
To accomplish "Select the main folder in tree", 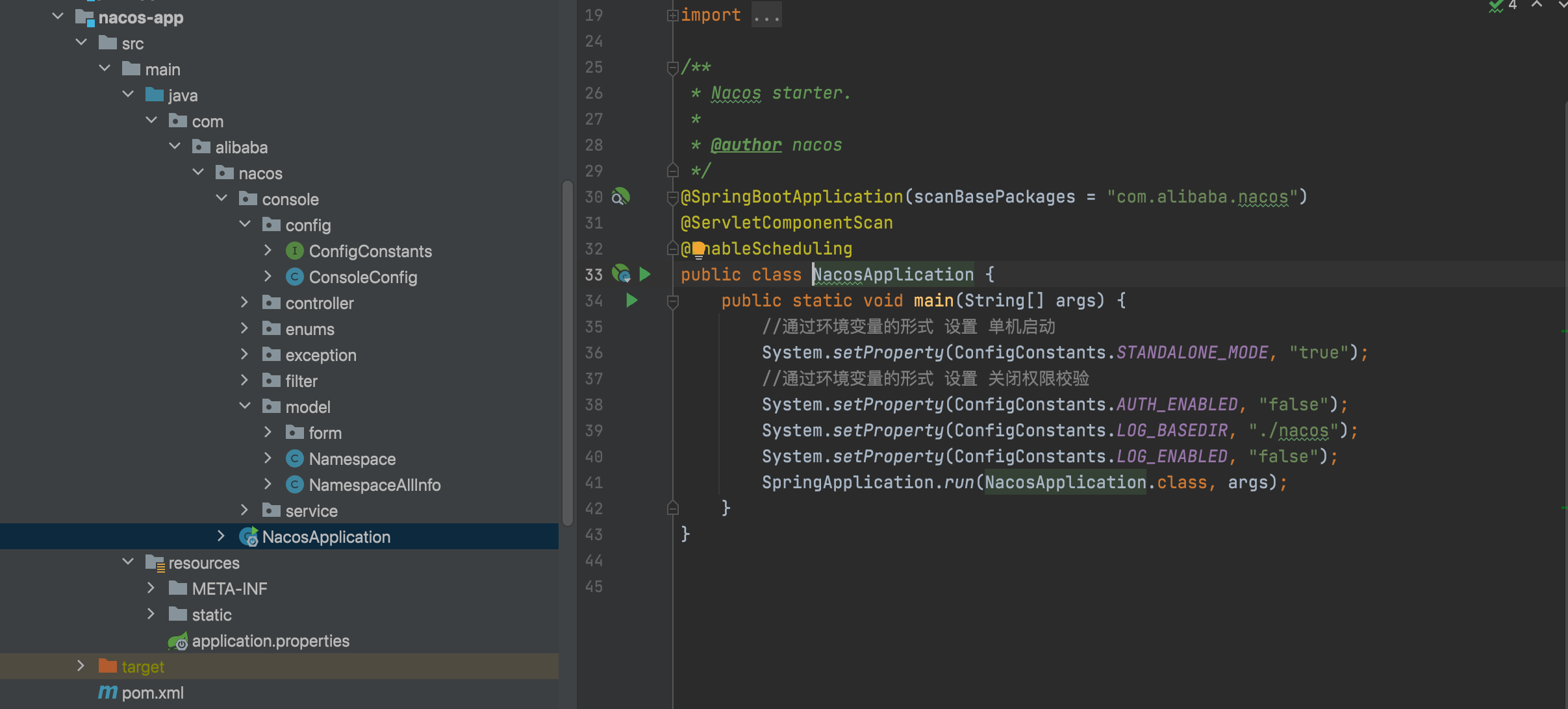I will 162,69.
